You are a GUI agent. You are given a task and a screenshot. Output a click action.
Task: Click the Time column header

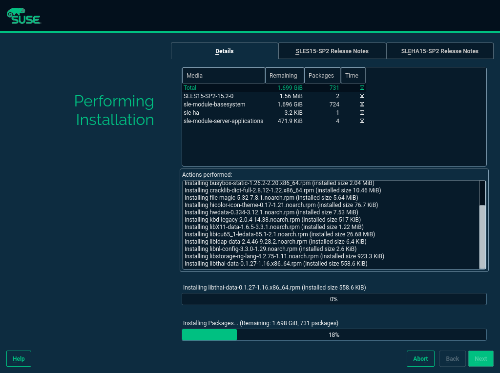tap(353, 75)
